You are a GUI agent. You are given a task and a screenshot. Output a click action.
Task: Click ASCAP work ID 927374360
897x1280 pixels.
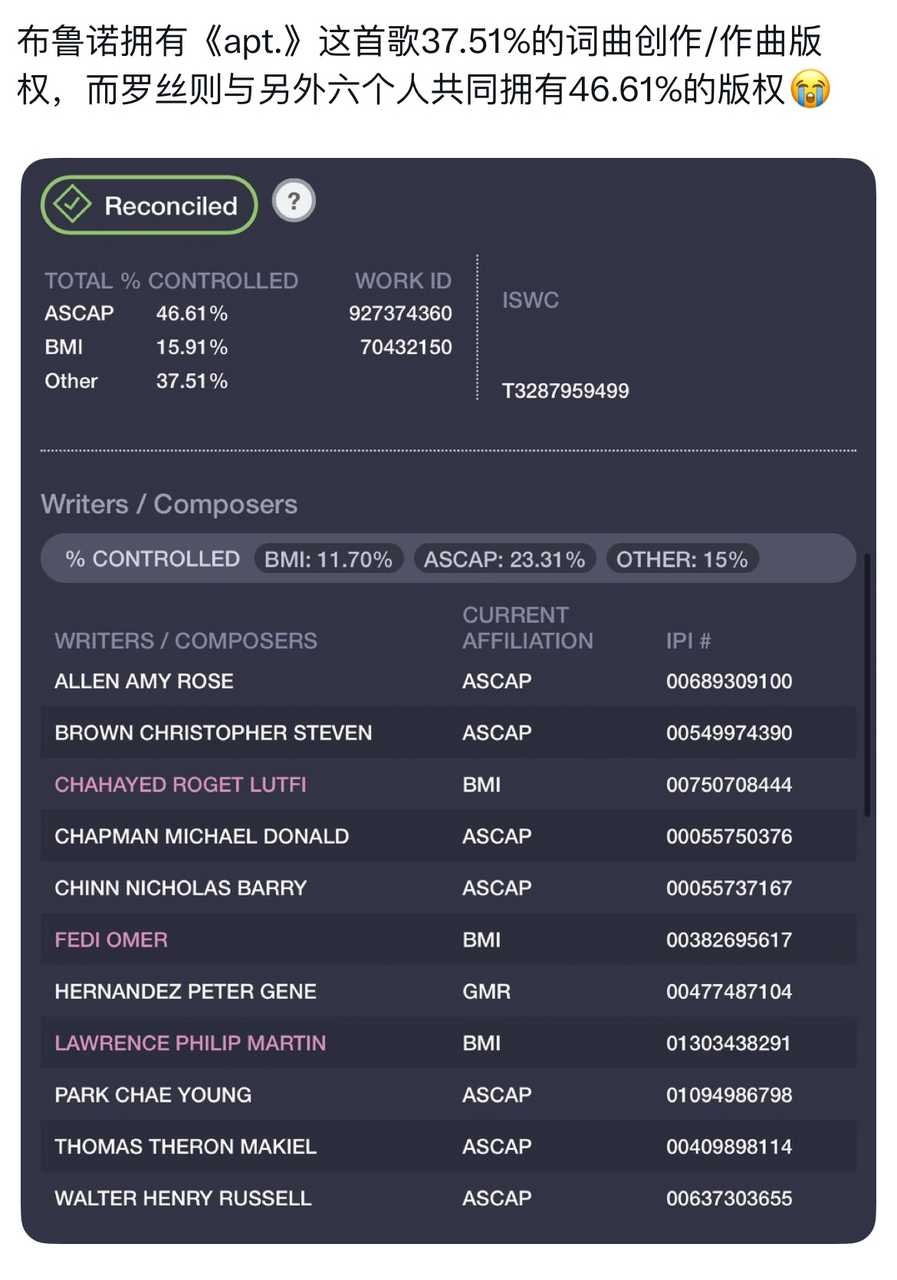[400, 314]
